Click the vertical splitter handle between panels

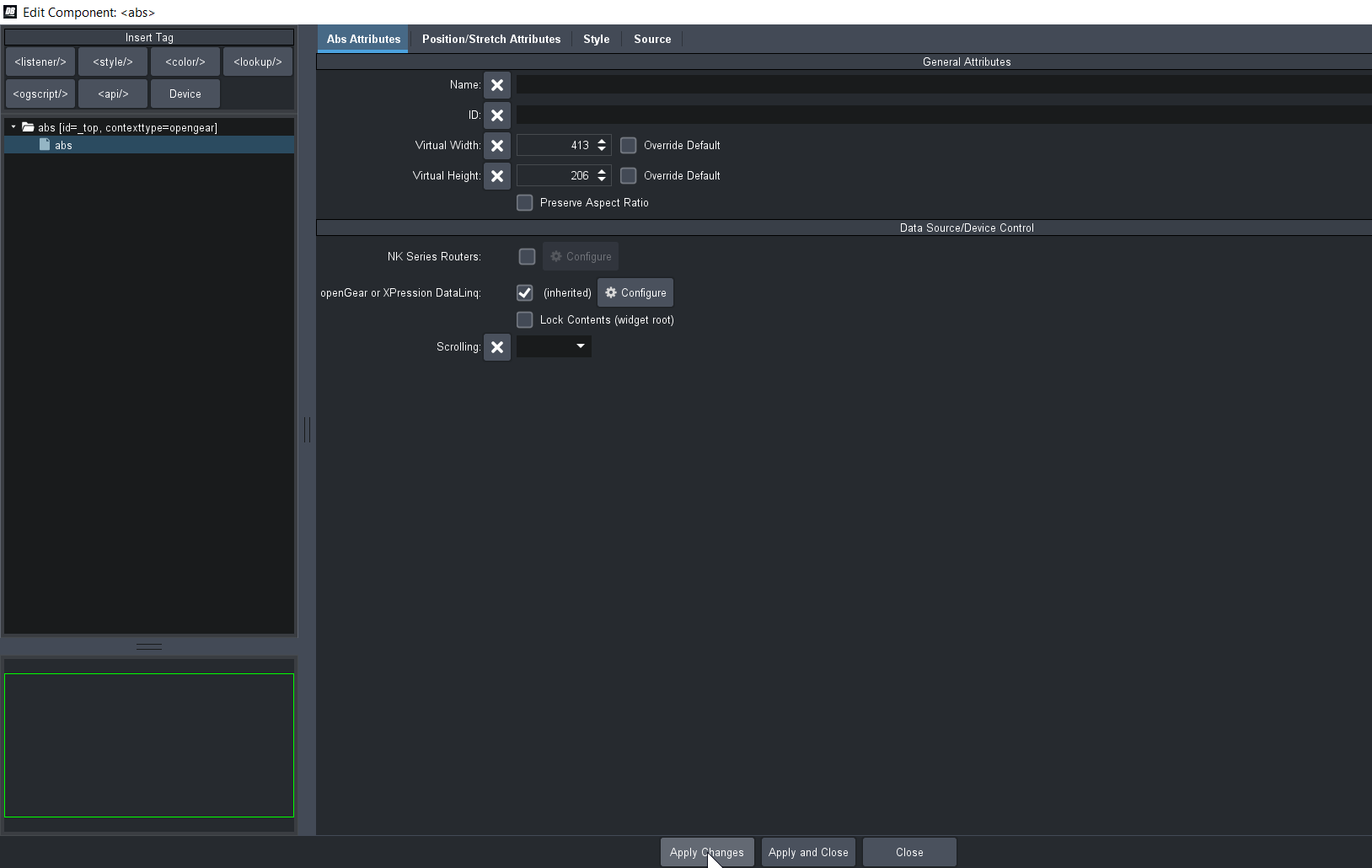click(307, 430)
